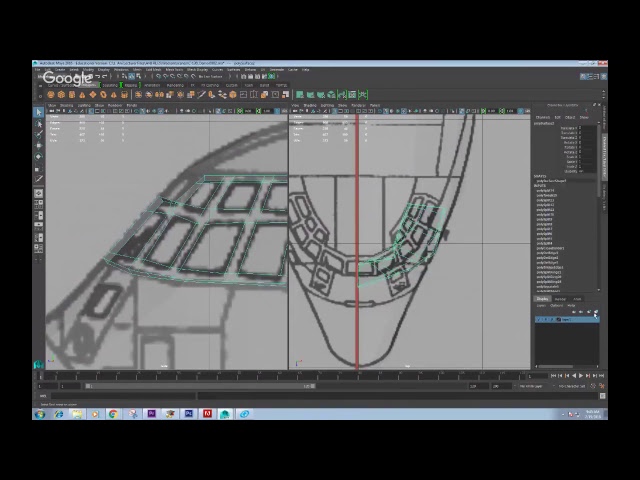The image size is (640, 480).
Task: Open Google Chrome from taskbar
Action: (113, 414)
